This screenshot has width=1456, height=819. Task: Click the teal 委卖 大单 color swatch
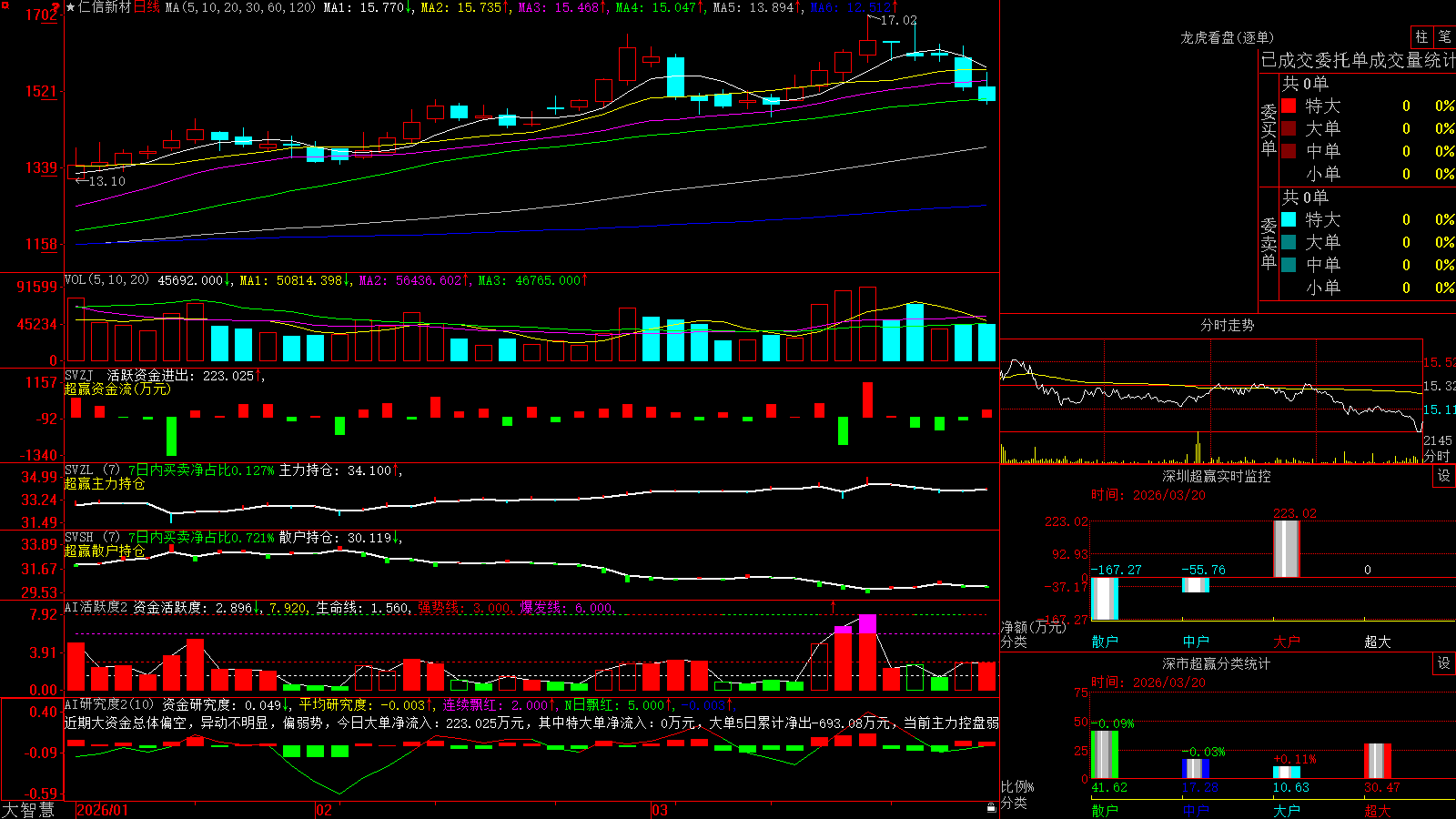[1289, 242]
